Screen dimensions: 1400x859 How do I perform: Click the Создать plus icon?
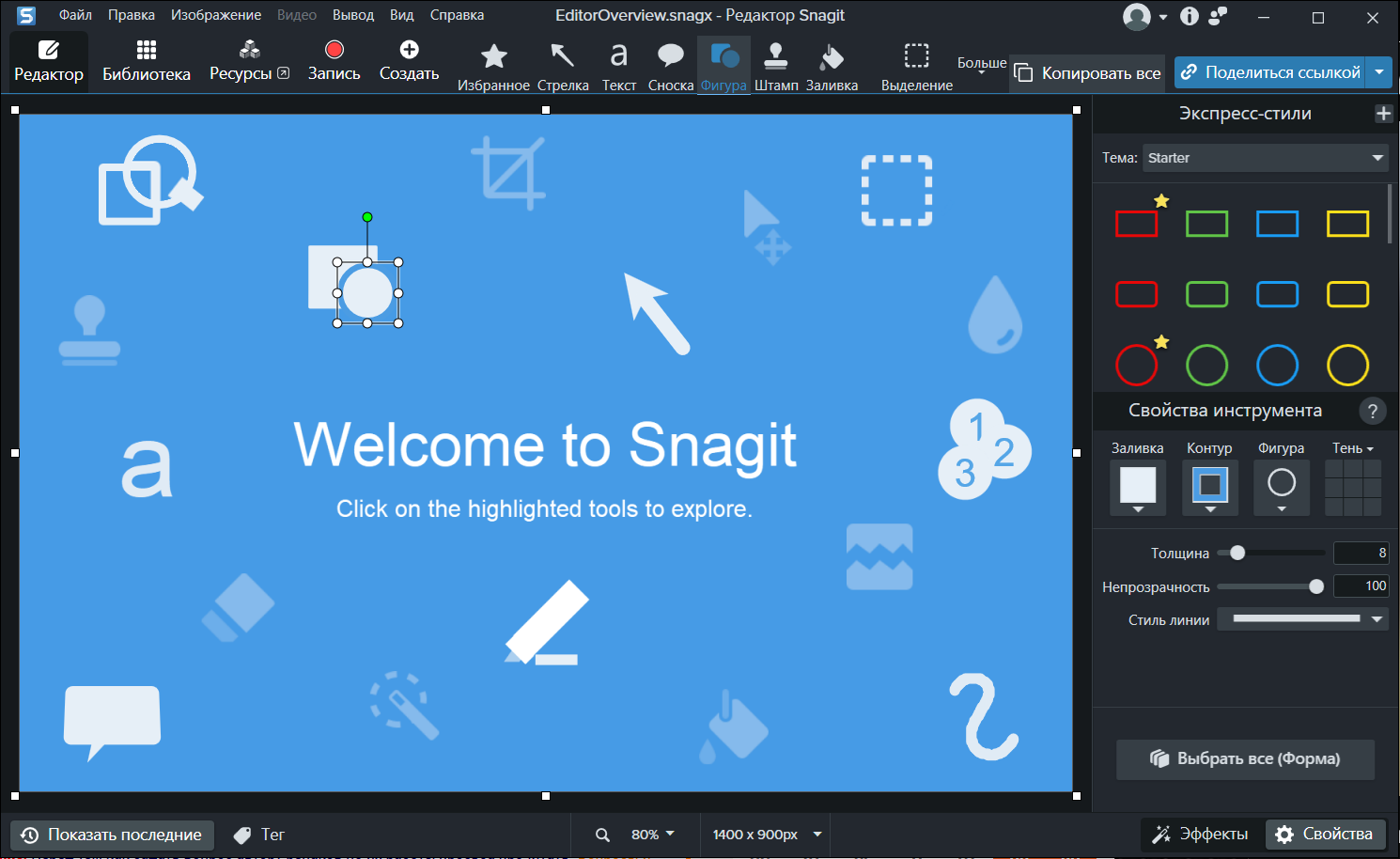[x=409, y=50]
